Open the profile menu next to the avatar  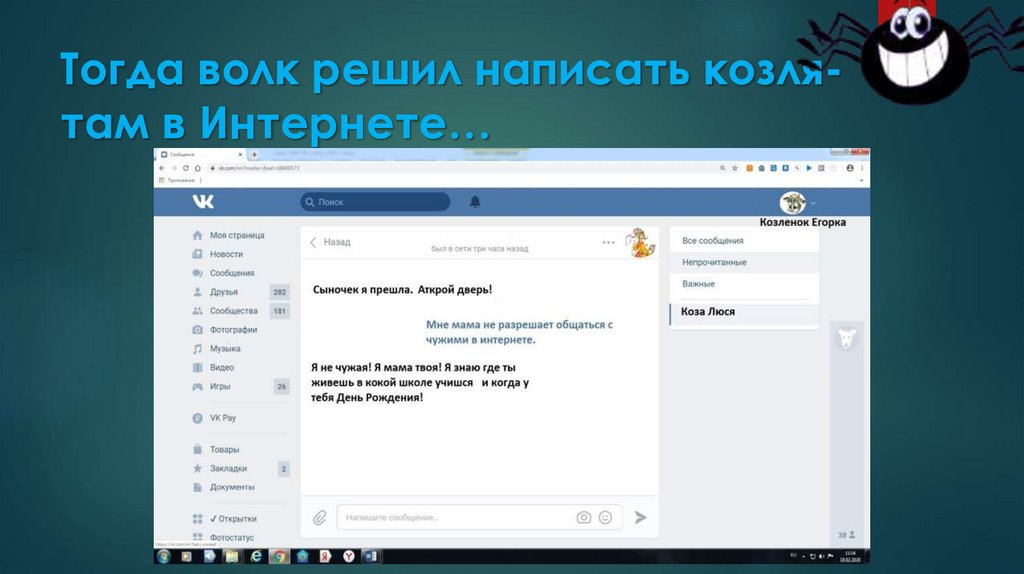coord(813,203)
